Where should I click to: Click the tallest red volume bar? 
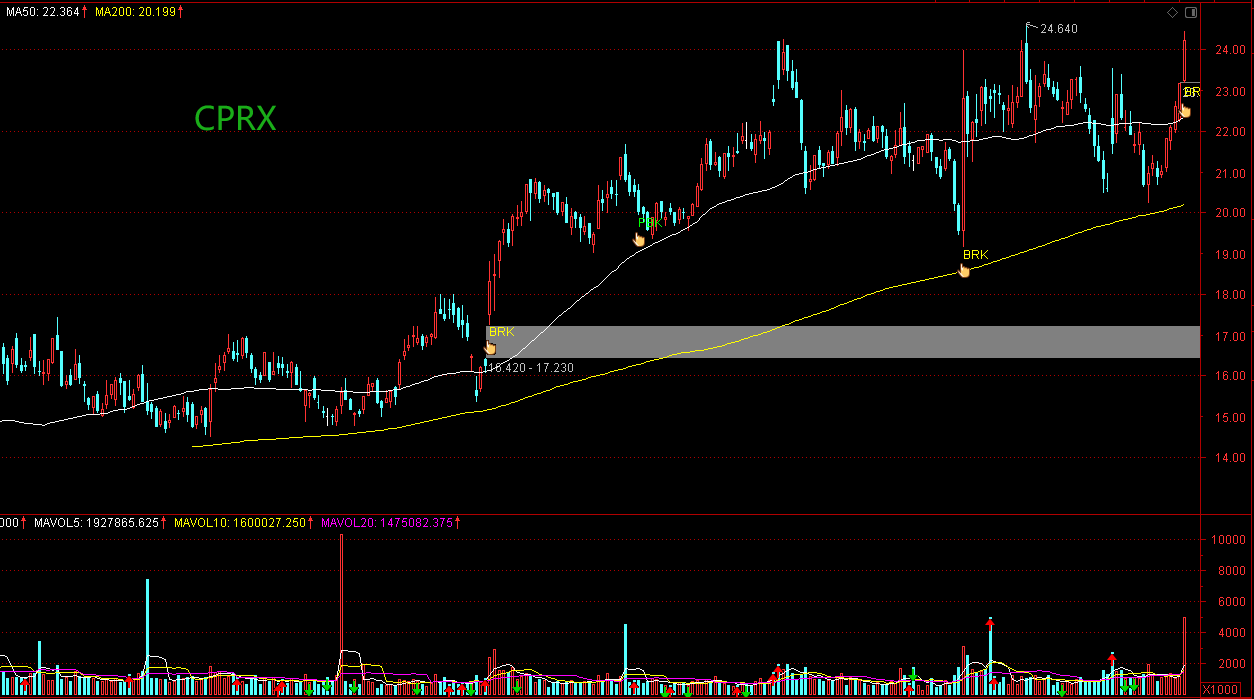(341, 614)
